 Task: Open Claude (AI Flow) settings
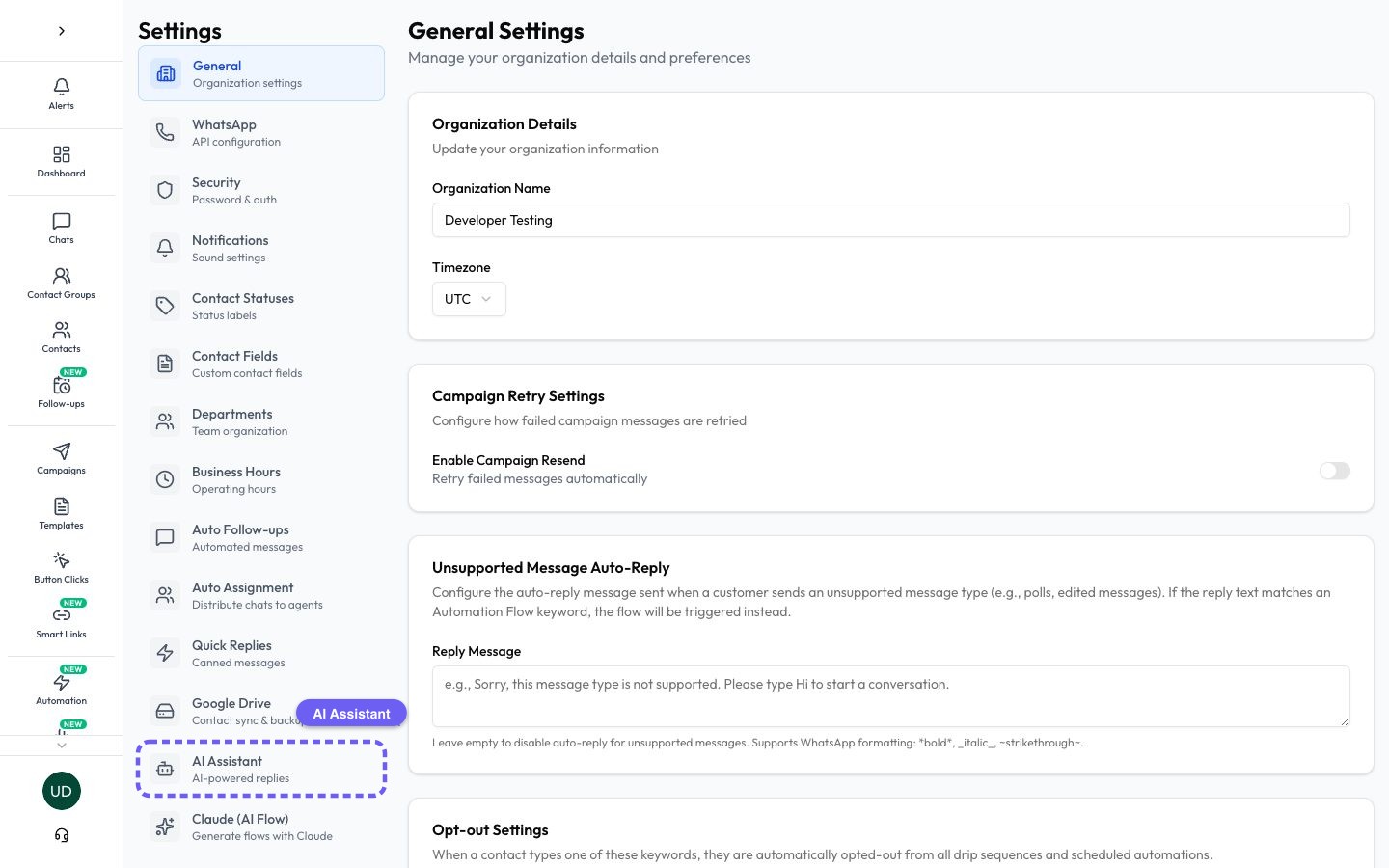(261, 827)
